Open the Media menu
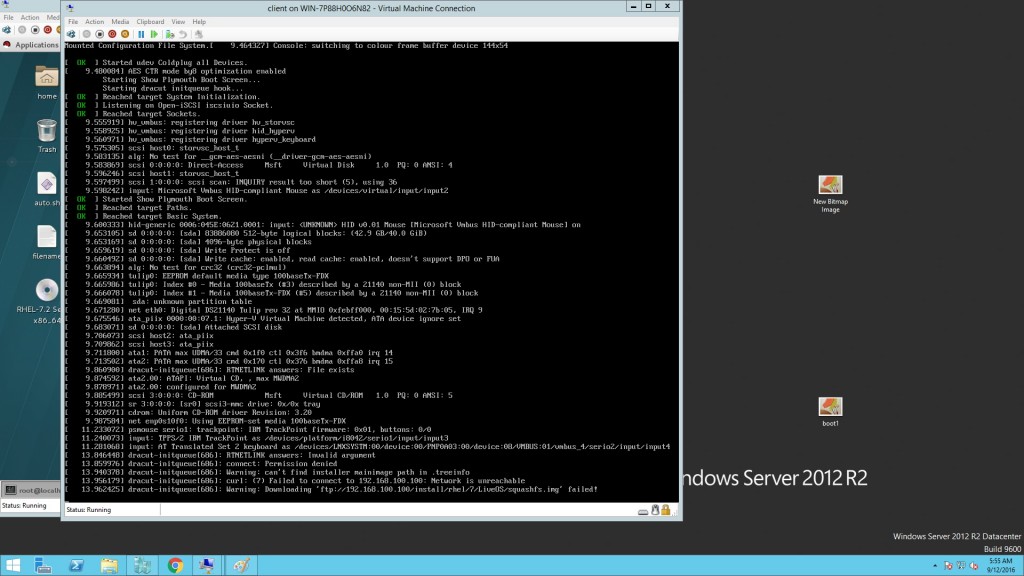Image resolution: width=1024 pixels, height=576 pixels. click(120, 22)
